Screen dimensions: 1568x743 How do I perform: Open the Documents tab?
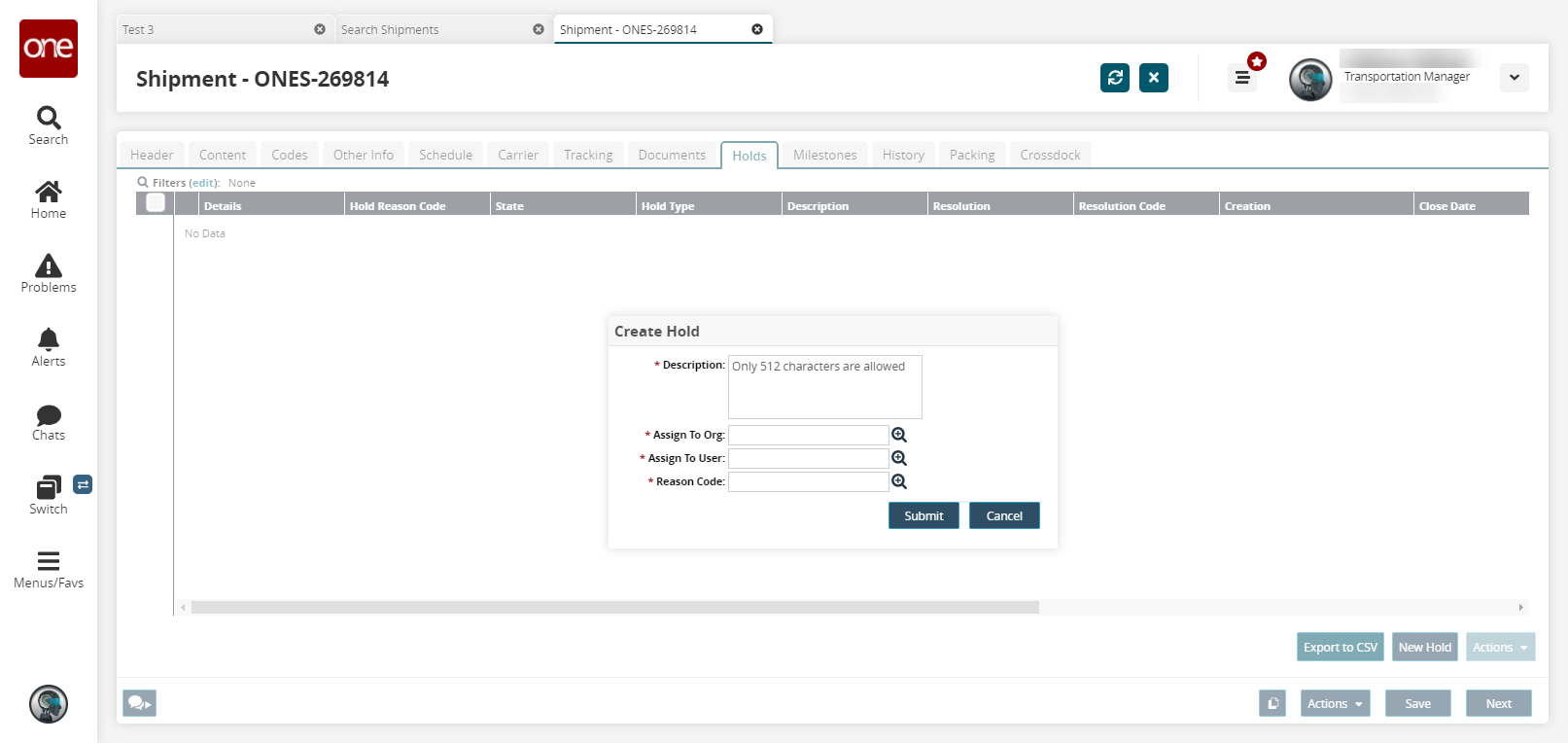672,155
